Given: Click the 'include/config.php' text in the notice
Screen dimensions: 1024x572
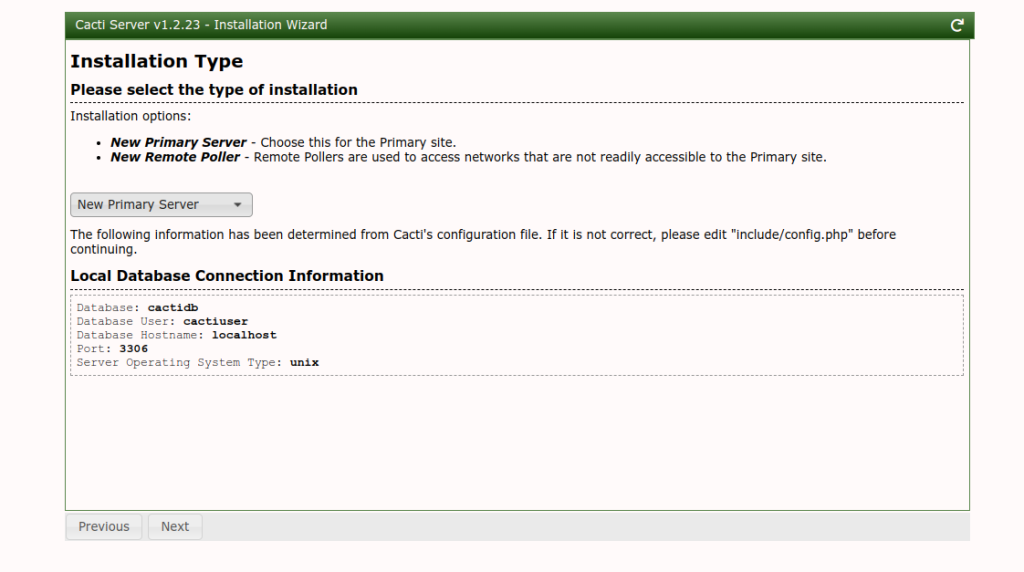Looking at the screenshot, I should tap(792, 234).
